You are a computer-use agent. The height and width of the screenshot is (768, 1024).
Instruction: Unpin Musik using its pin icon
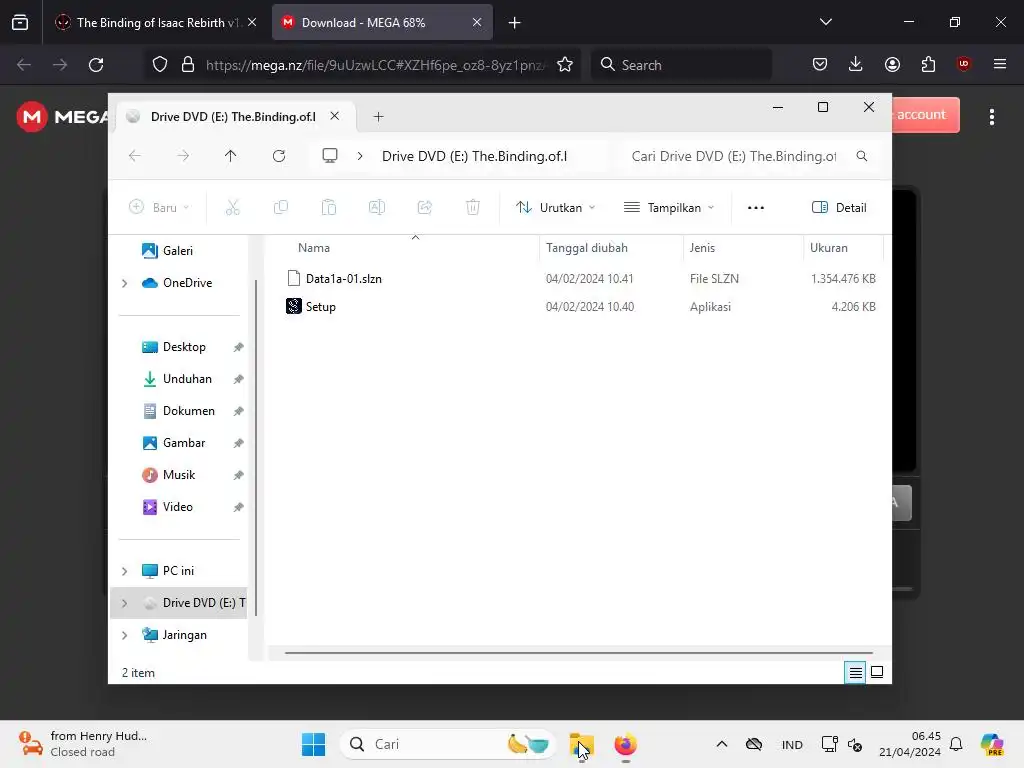tap(238, 475)
